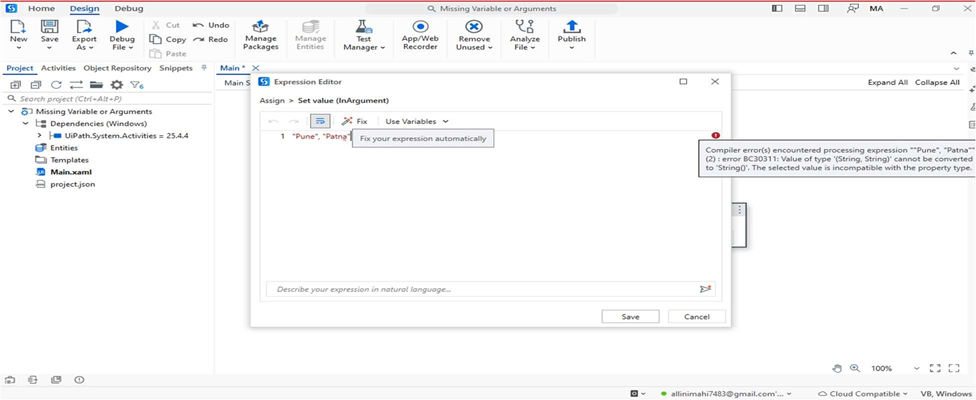
Task: Expand the UiPath.System.Activities dependency node
Action: point(40,136)
